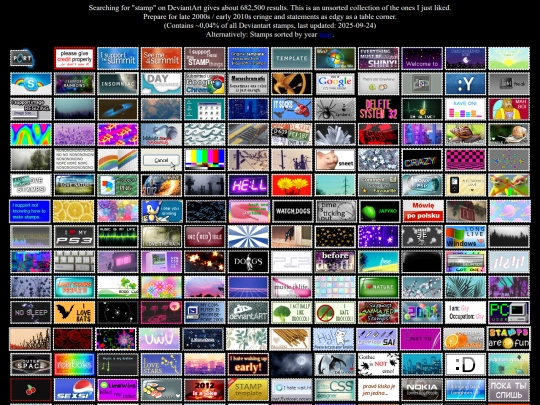540x405 pixels.
Task: Open 'I support not knowing how to make stamps'
Action: (30, 211)
